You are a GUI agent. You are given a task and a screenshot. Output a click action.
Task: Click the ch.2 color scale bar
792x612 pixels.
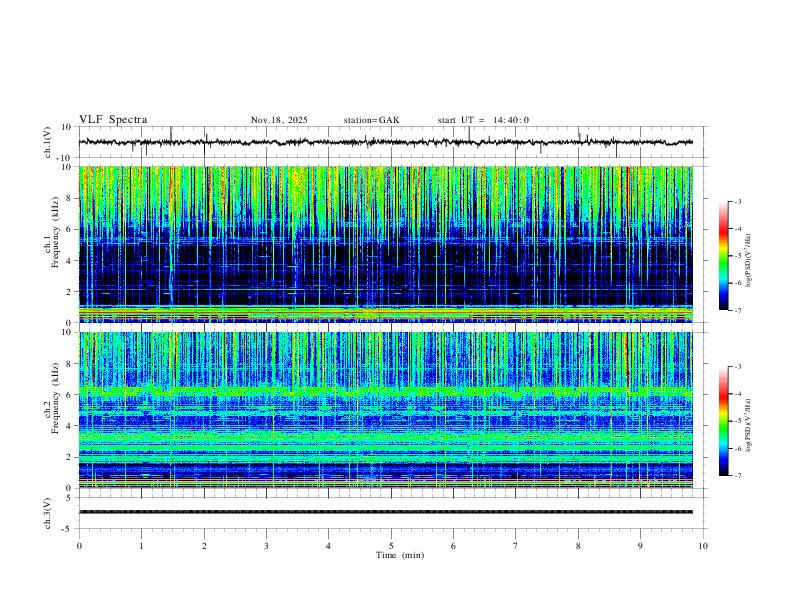tap(723, 421)
